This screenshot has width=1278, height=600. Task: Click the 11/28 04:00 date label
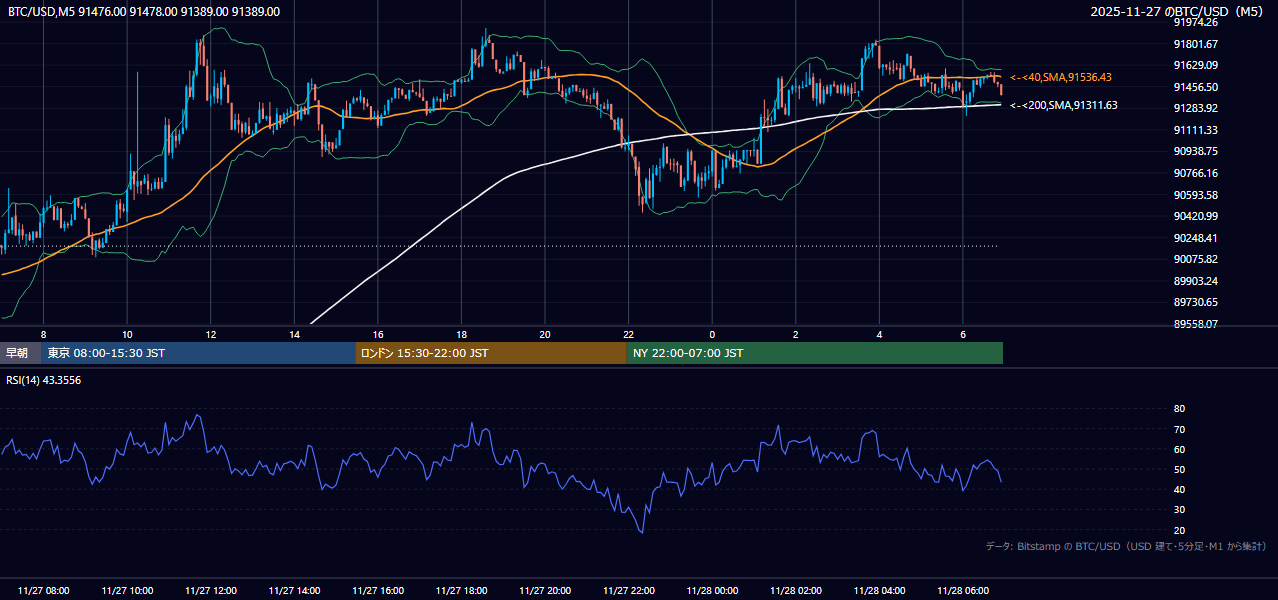[879, 591]
